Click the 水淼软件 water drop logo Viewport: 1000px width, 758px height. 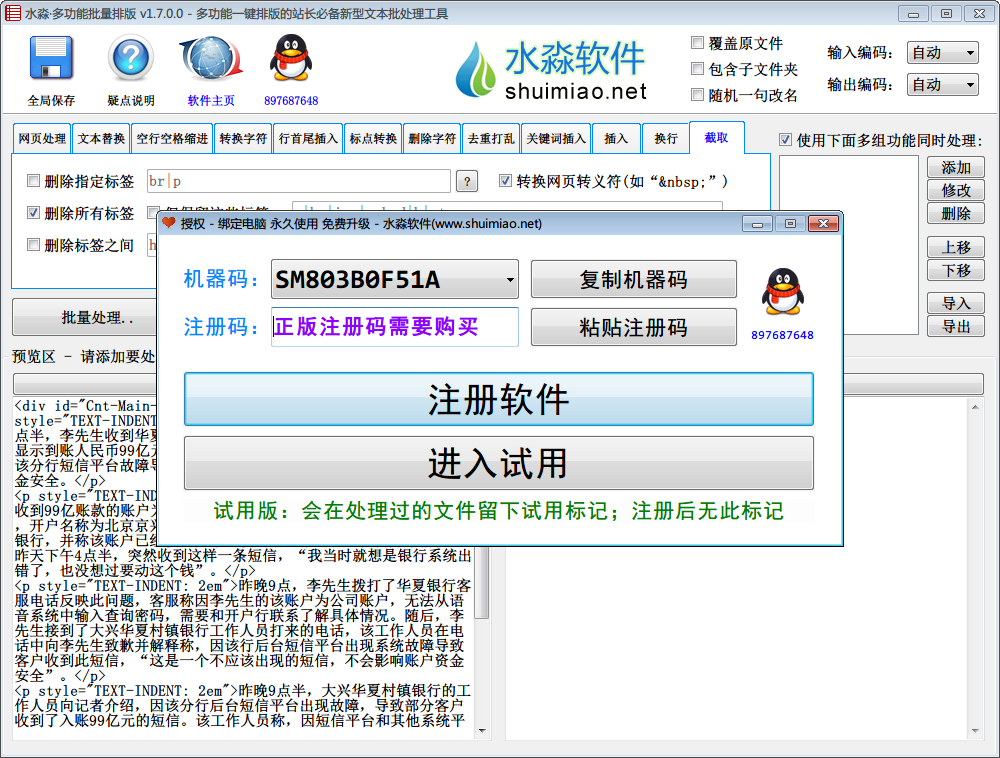(x=476, y=69)
